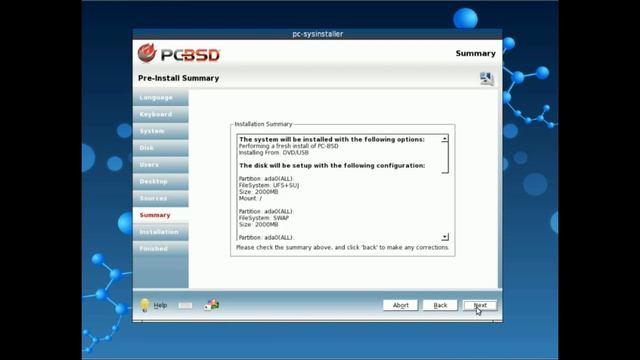Screen dimensions: 640x360
Task: Go Back to the previous step
Action: (x=440, y=305)
